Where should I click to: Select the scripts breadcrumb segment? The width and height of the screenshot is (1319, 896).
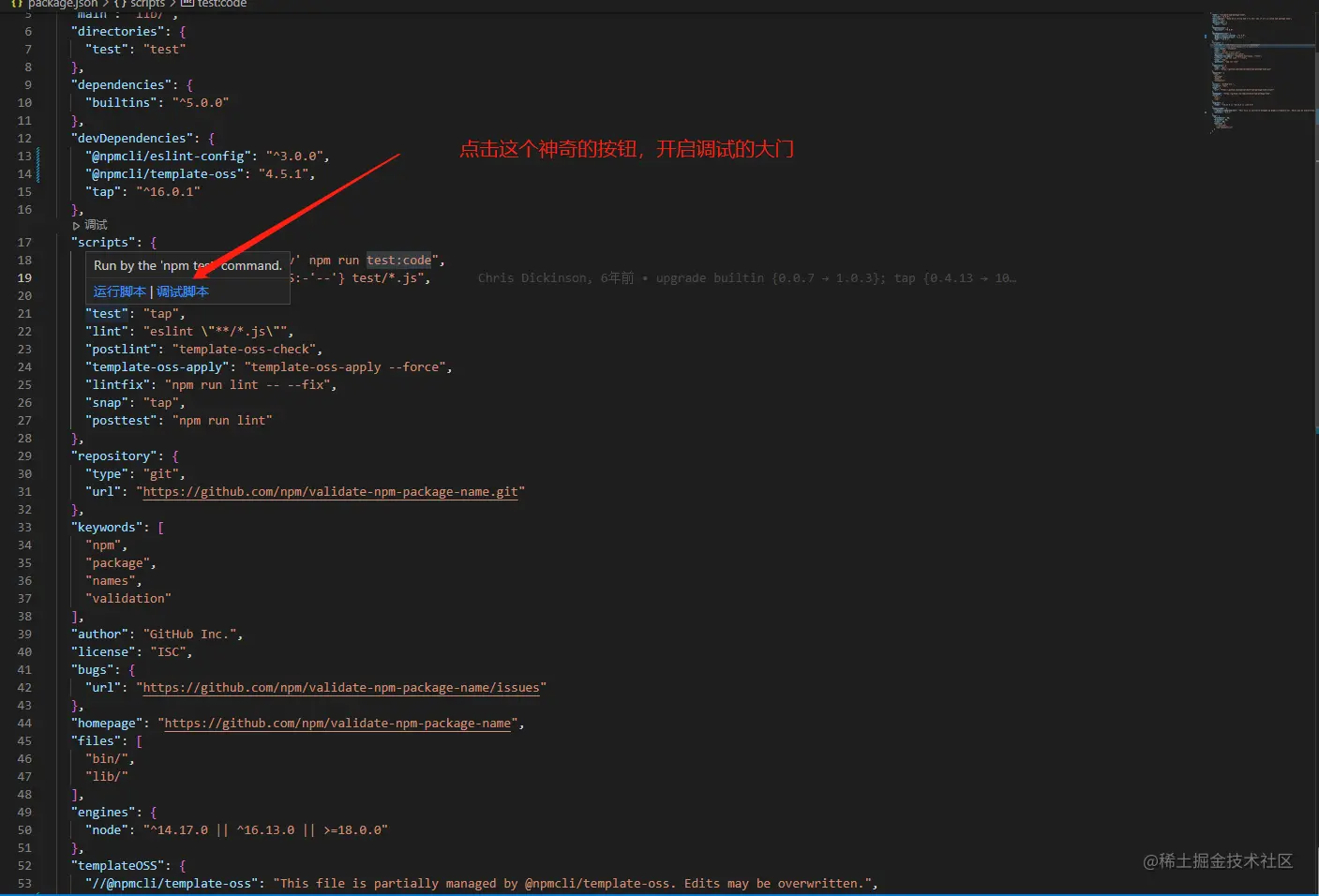147,5
